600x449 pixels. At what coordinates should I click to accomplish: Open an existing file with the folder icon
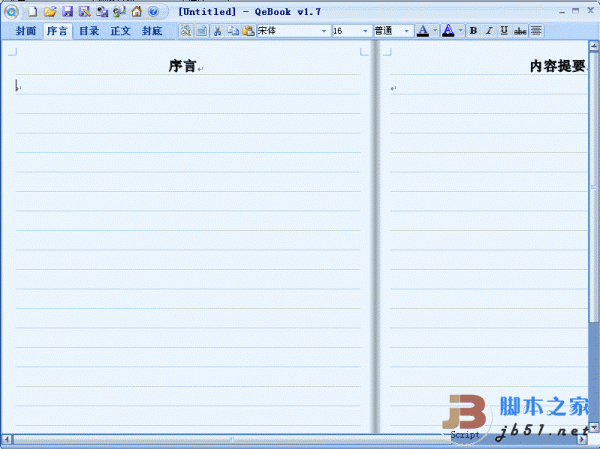50,12
